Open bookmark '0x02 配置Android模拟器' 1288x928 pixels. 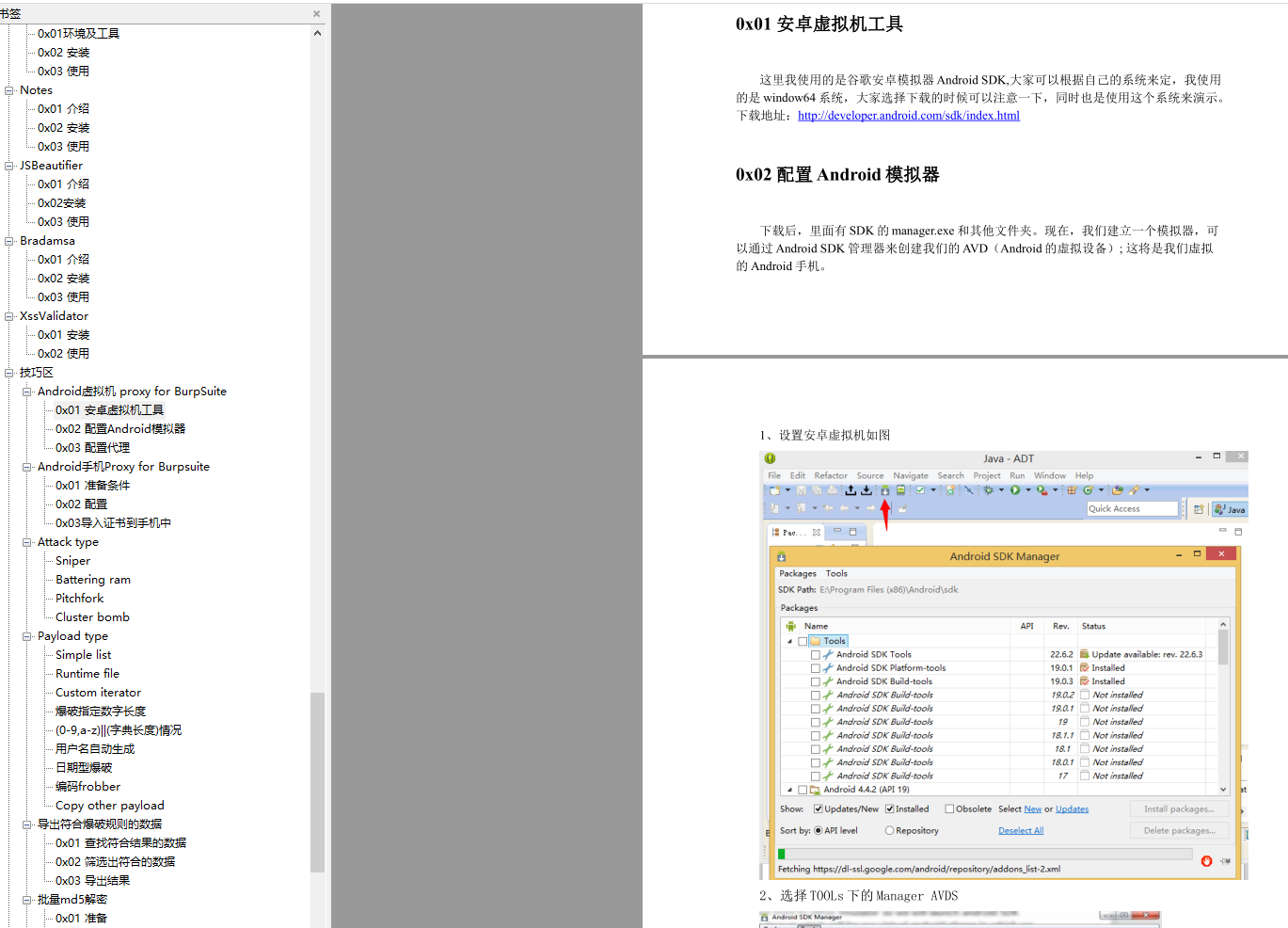tap(120, 429)
